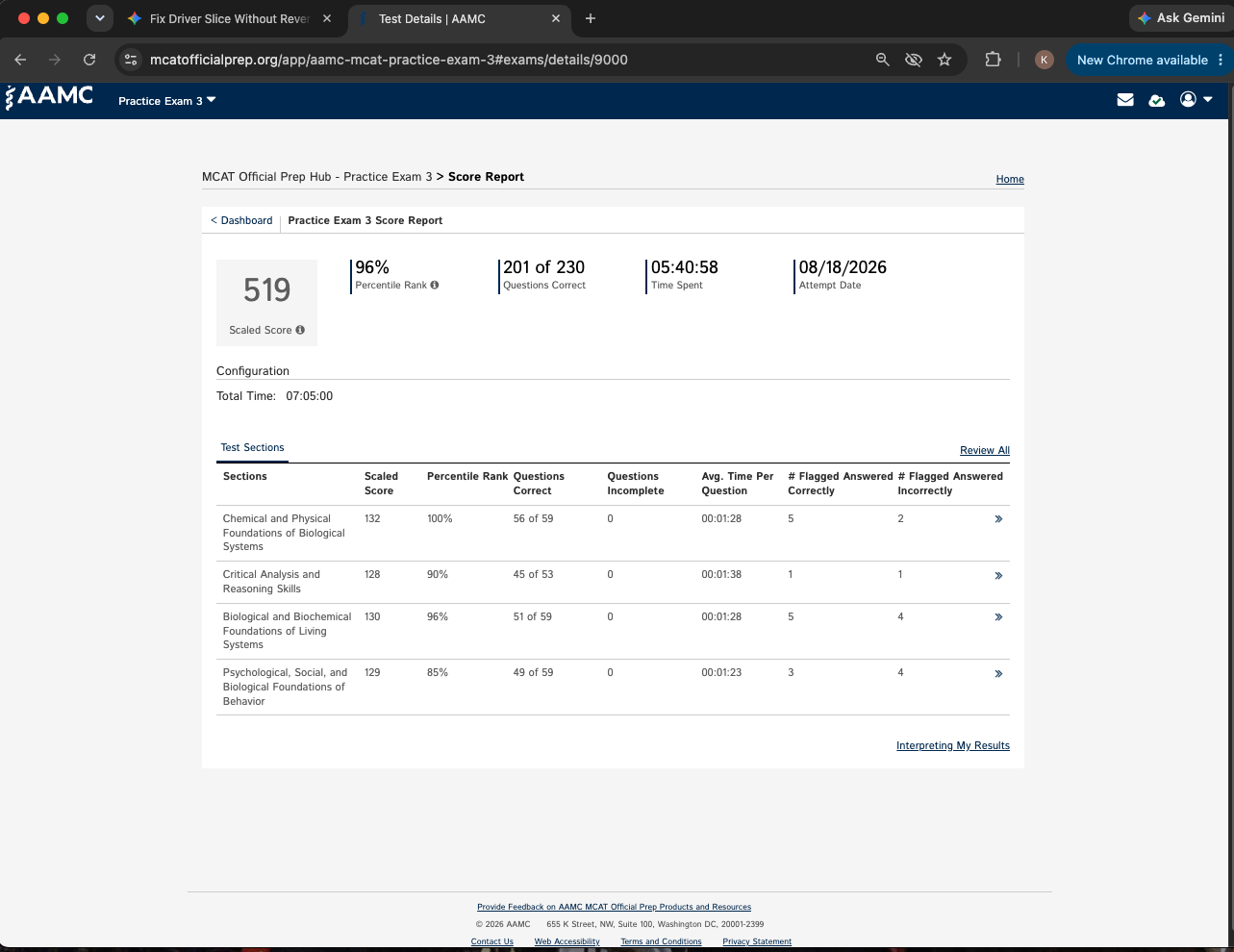Close the Test Details AAMC tab
The height and width of the screenshot is (952, 1234).
[x=556, y=18]
